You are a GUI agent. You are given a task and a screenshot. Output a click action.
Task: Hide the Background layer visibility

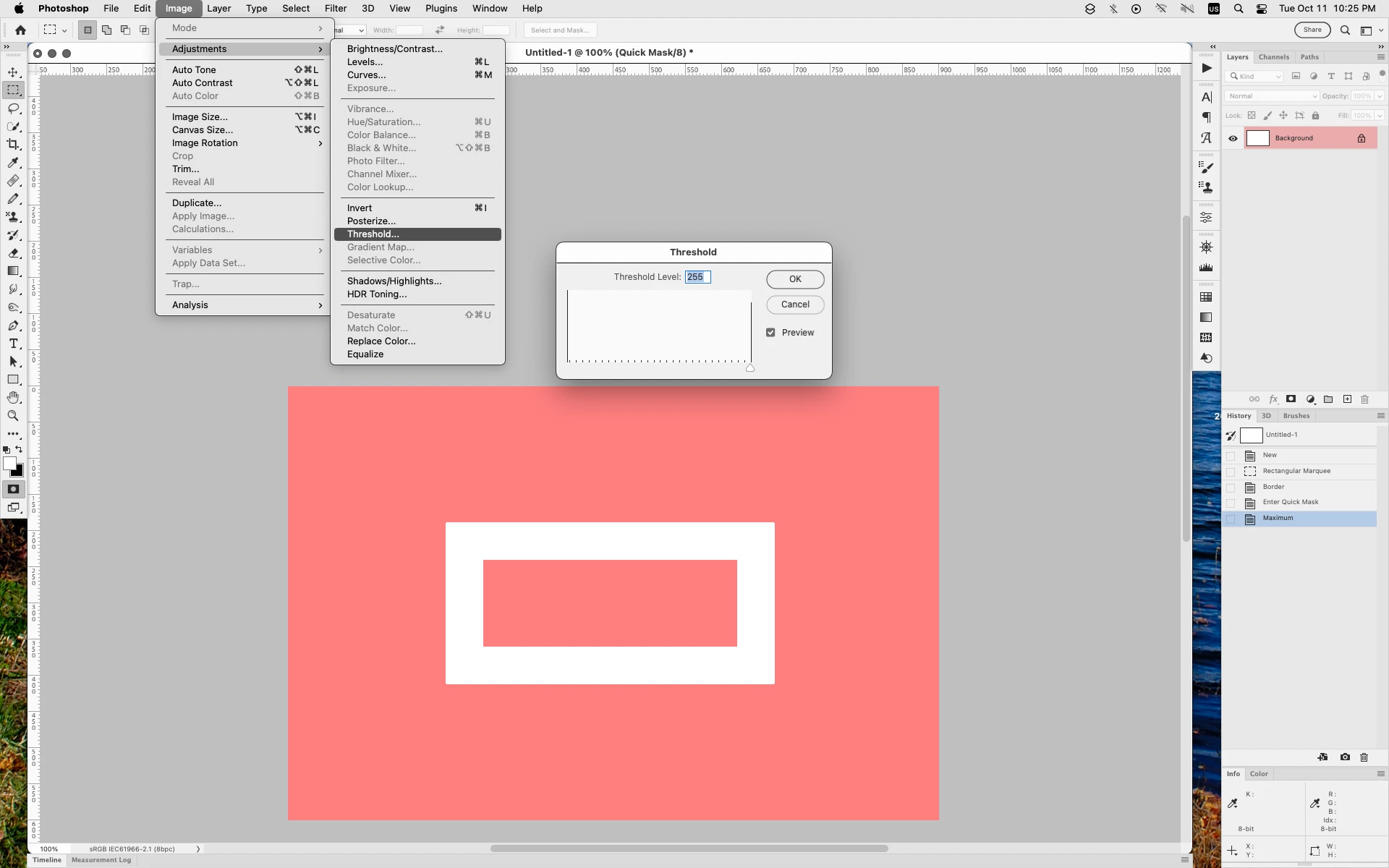click(x=1233, y=138)
